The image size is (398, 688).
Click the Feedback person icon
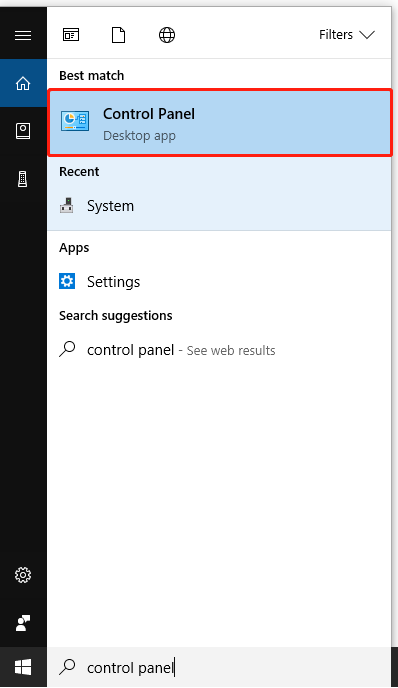coord(23,623)
